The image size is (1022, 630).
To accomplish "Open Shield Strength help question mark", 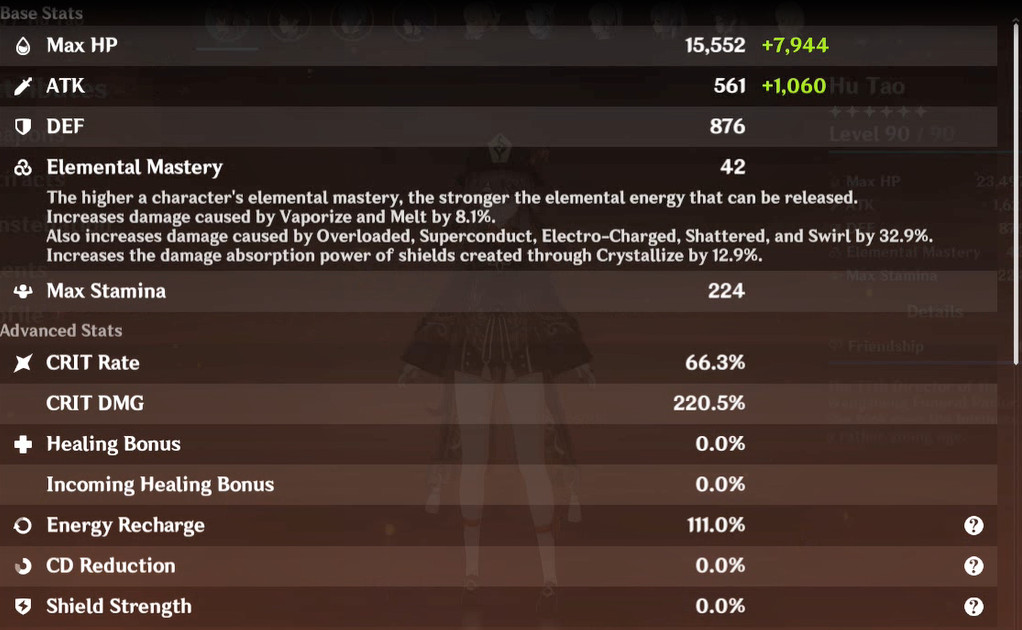I will [x=973, y=607].
